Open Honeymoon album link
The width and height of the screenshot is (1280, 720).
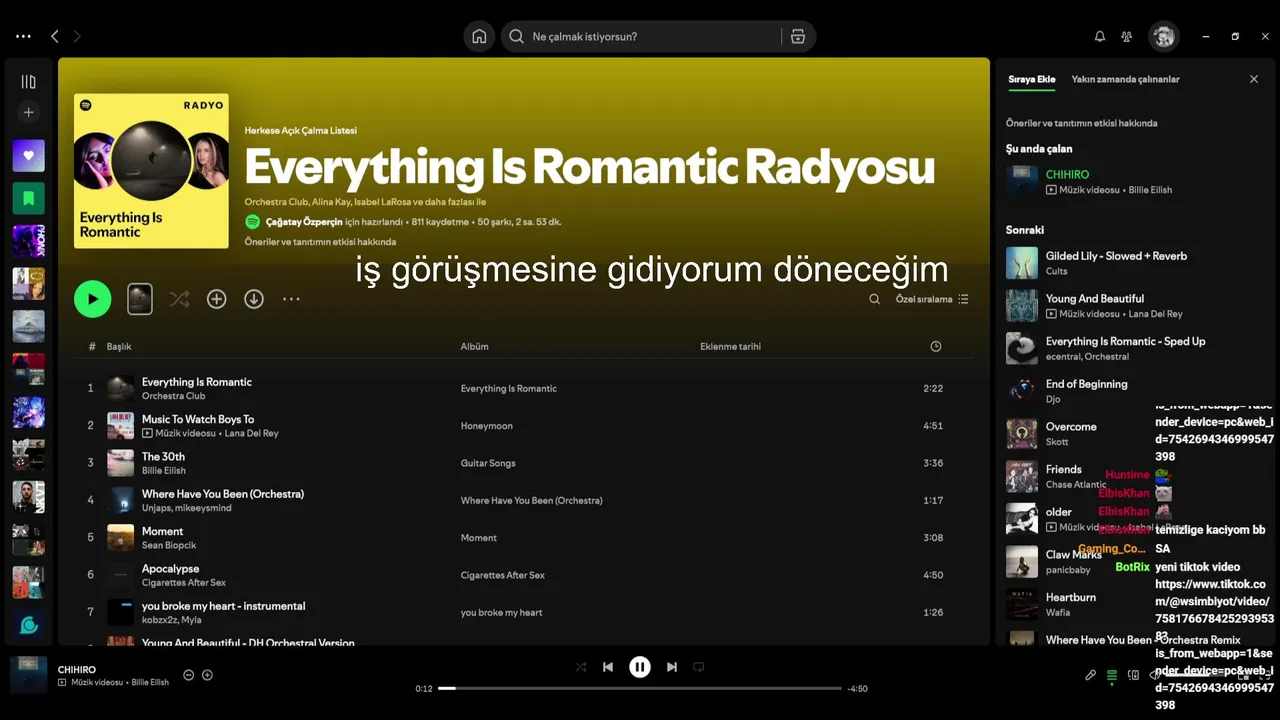tap(486, 426)
